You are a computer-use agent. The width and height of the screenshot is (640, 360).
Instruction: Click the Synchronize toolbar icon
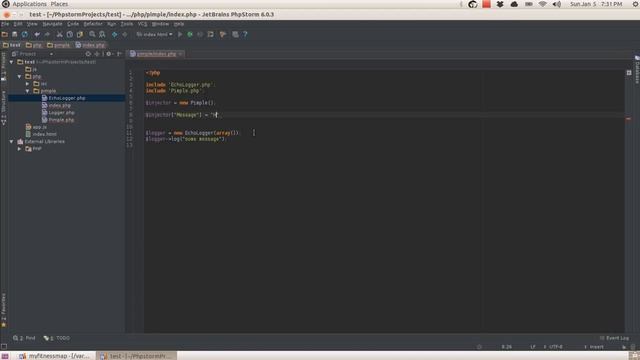[x=25, y=35]
